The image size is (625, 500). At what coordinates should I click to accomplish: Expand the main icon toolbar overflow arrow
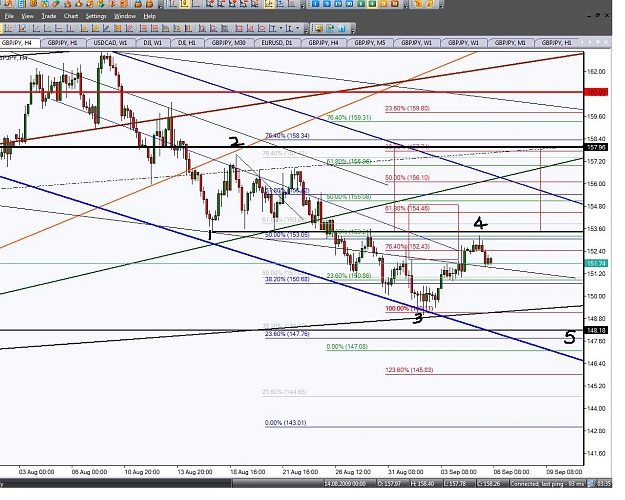click(x=160, y=6)
